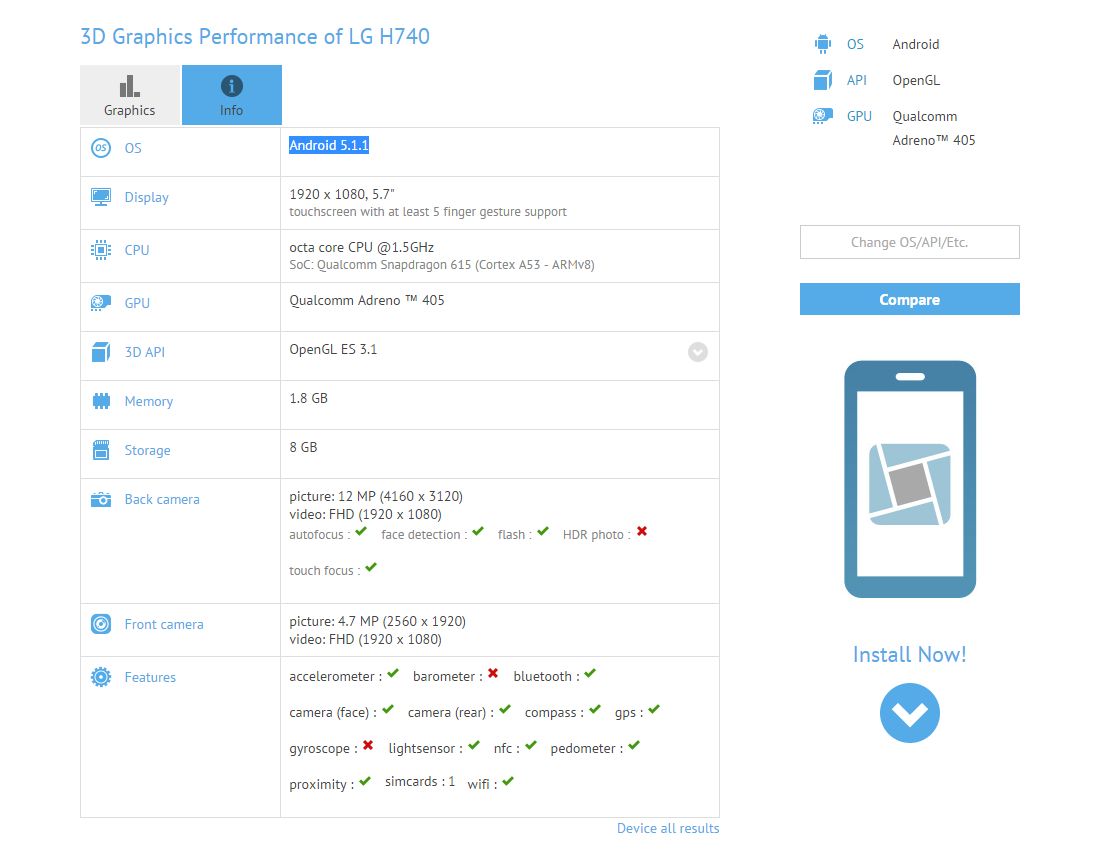This screenshot has width=1120, height=855.
Task: Click the GPU icon in the sidebar
Action: (823, 116)
